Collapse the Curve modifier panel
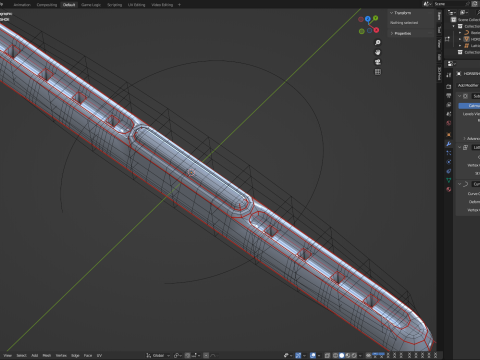Screen dimensions: 480x360 [x=459, y=184]
